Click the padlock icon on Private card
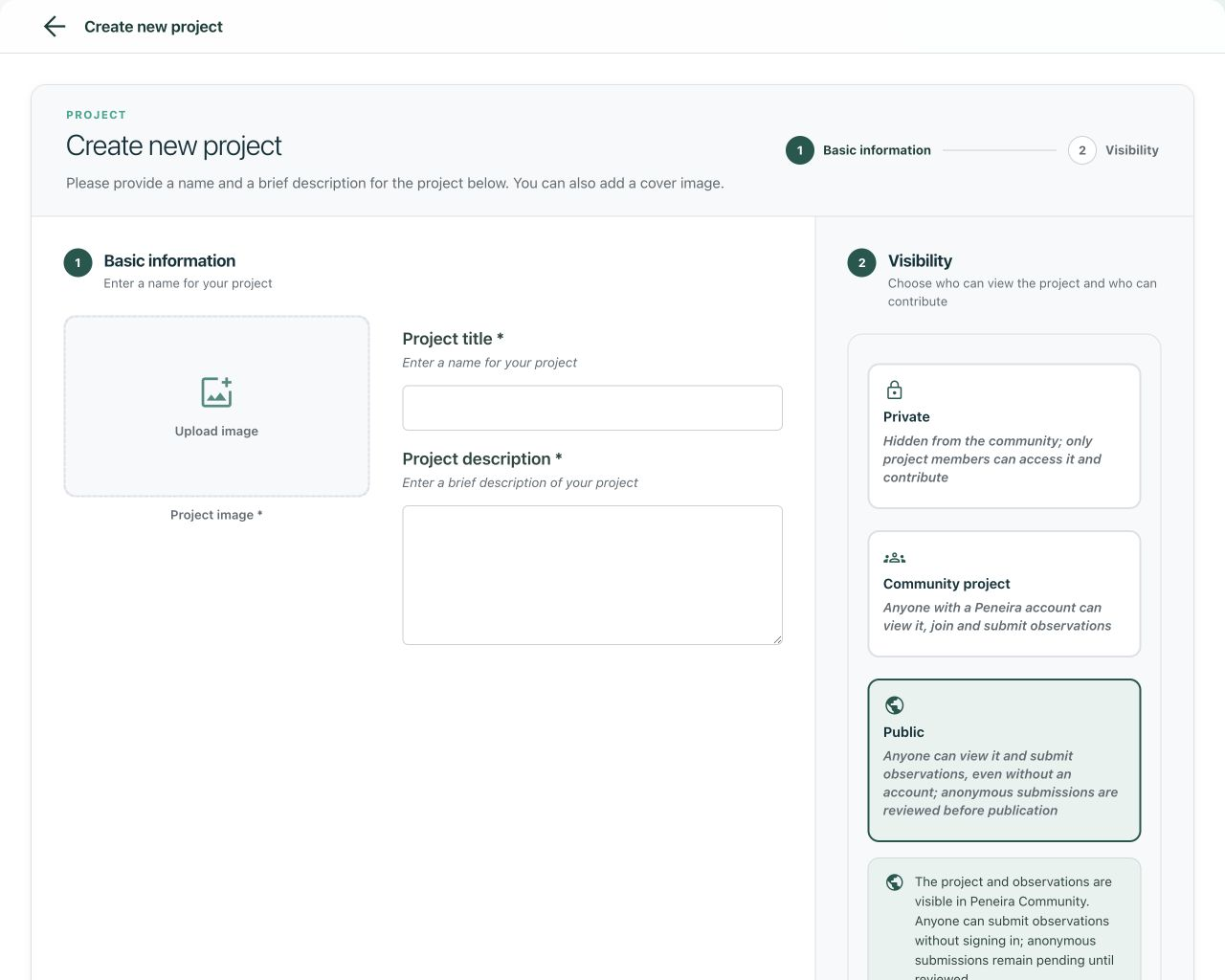1225x980 pixels. point(894,390)
